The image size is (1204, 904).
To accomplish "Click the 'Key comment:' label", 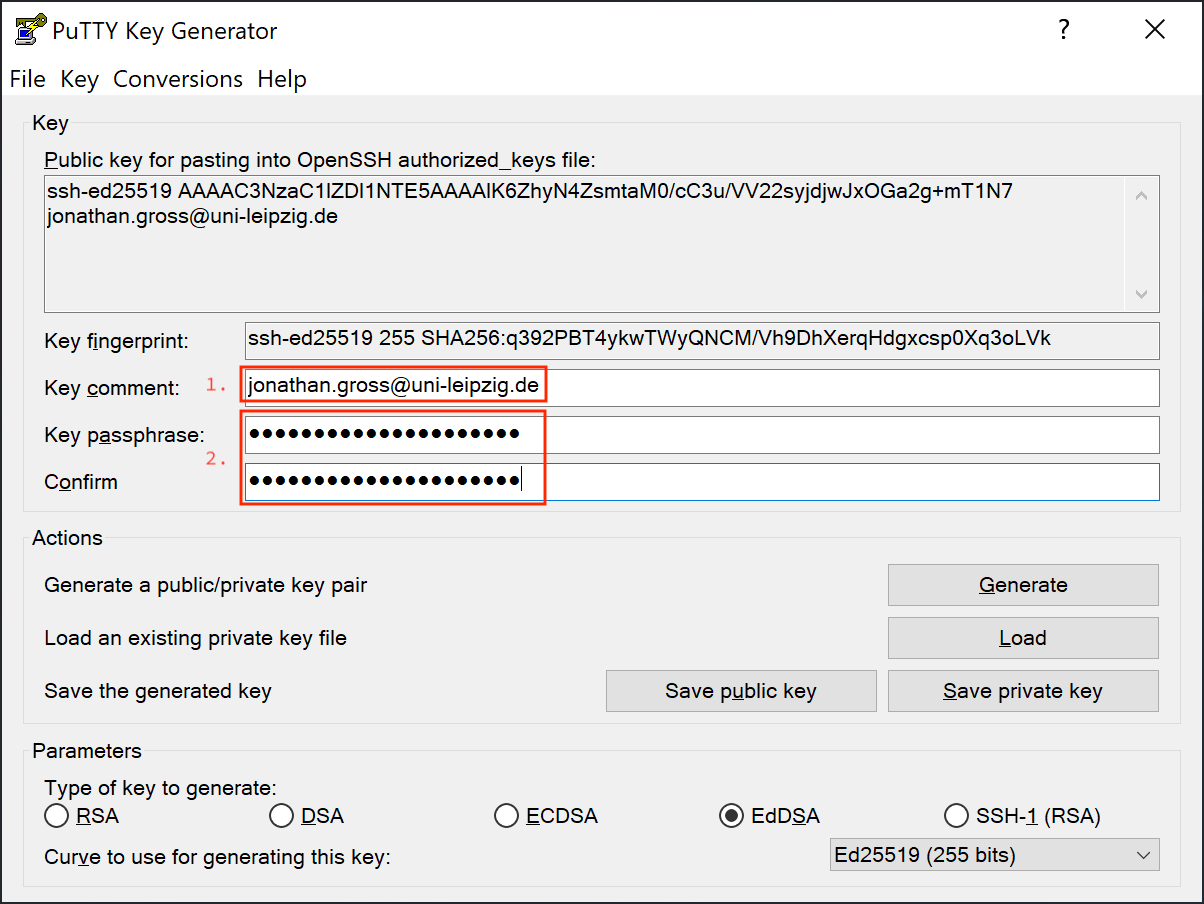I will (112, 388).
